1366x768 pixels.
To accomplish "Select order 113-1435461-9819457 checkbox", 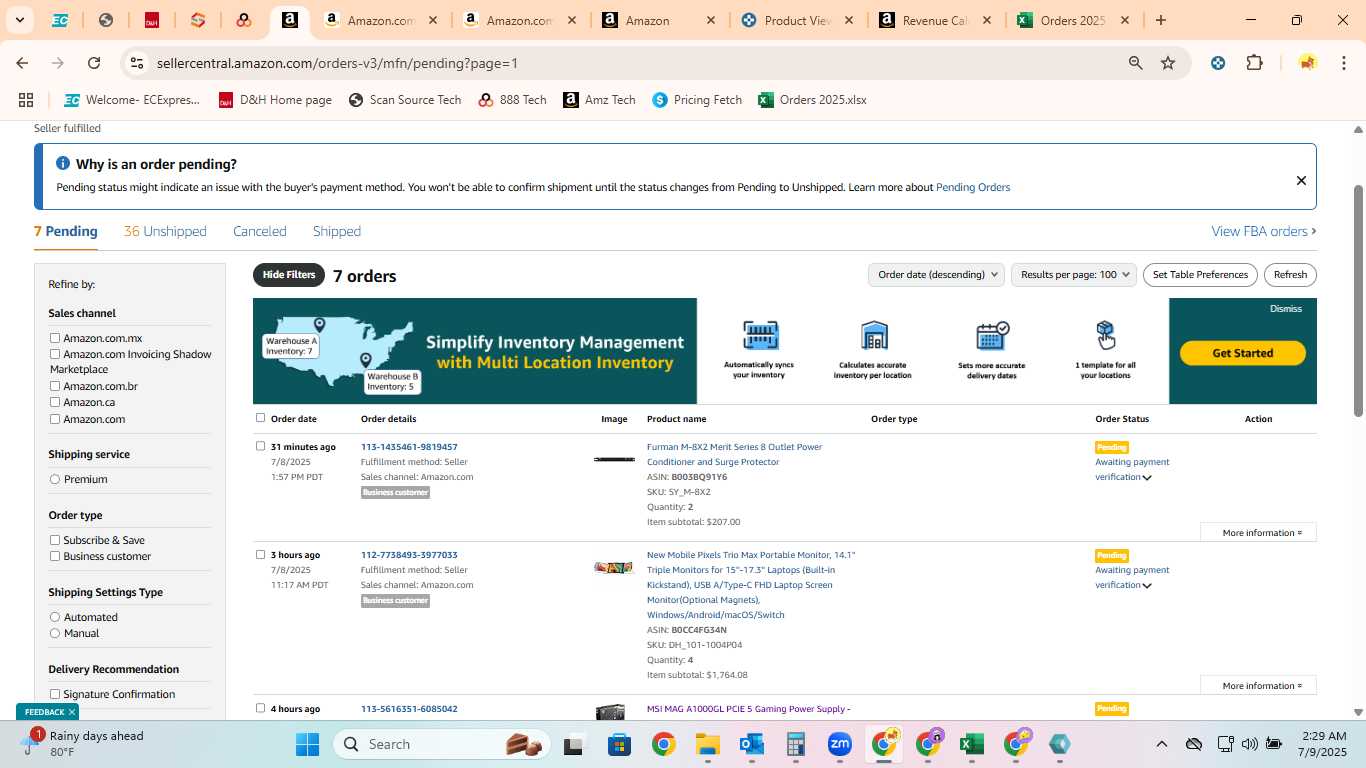I will [x=261, y=446].
